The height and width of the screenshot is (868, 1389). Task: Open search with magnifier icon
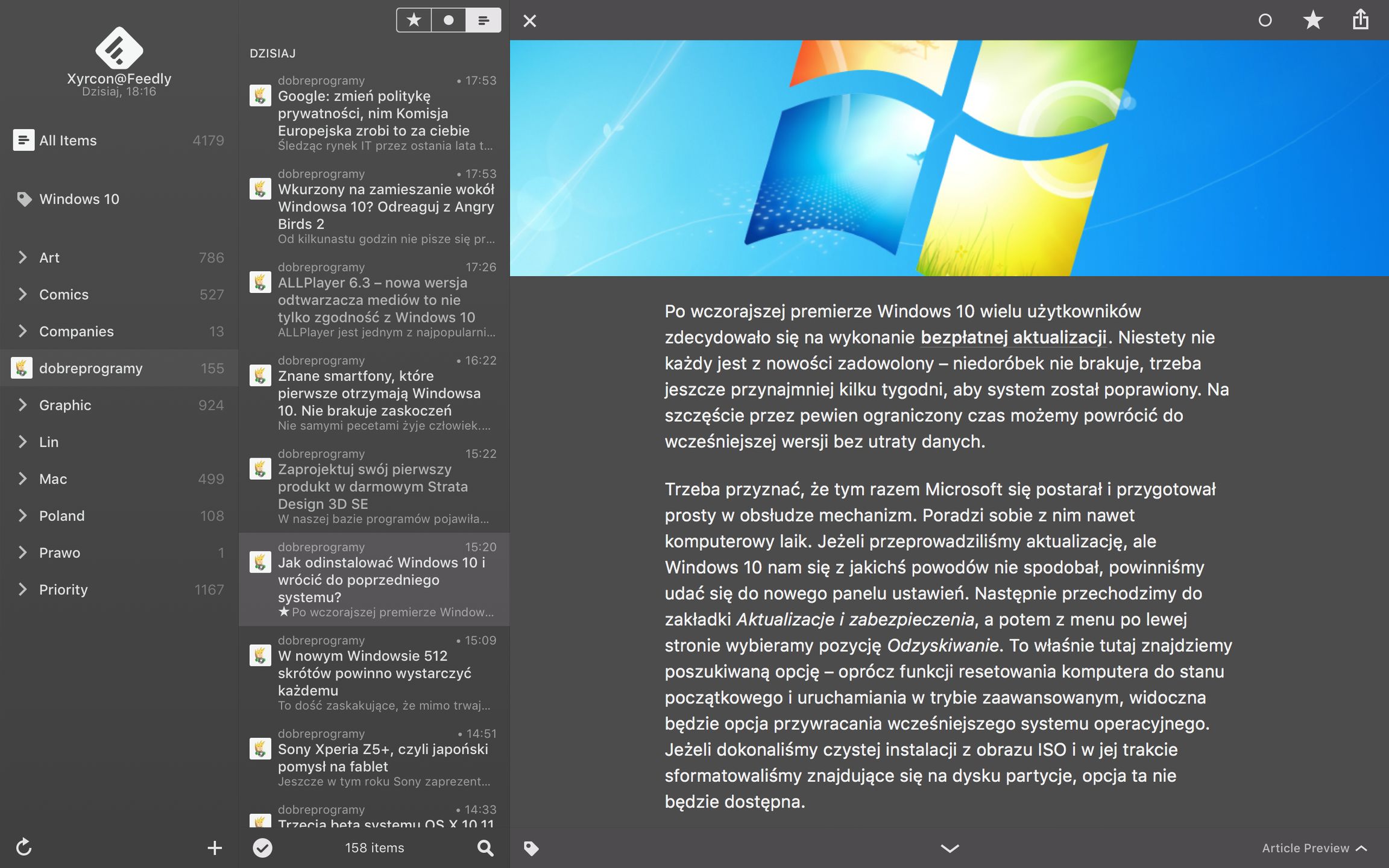485,848
